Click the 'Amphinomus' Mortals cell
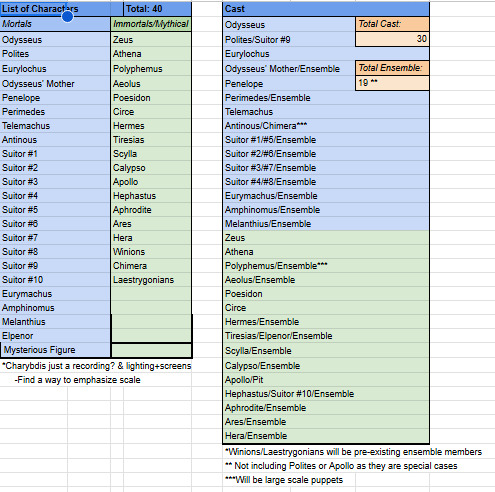Screen dimensions: 495x492 [55, 308]
